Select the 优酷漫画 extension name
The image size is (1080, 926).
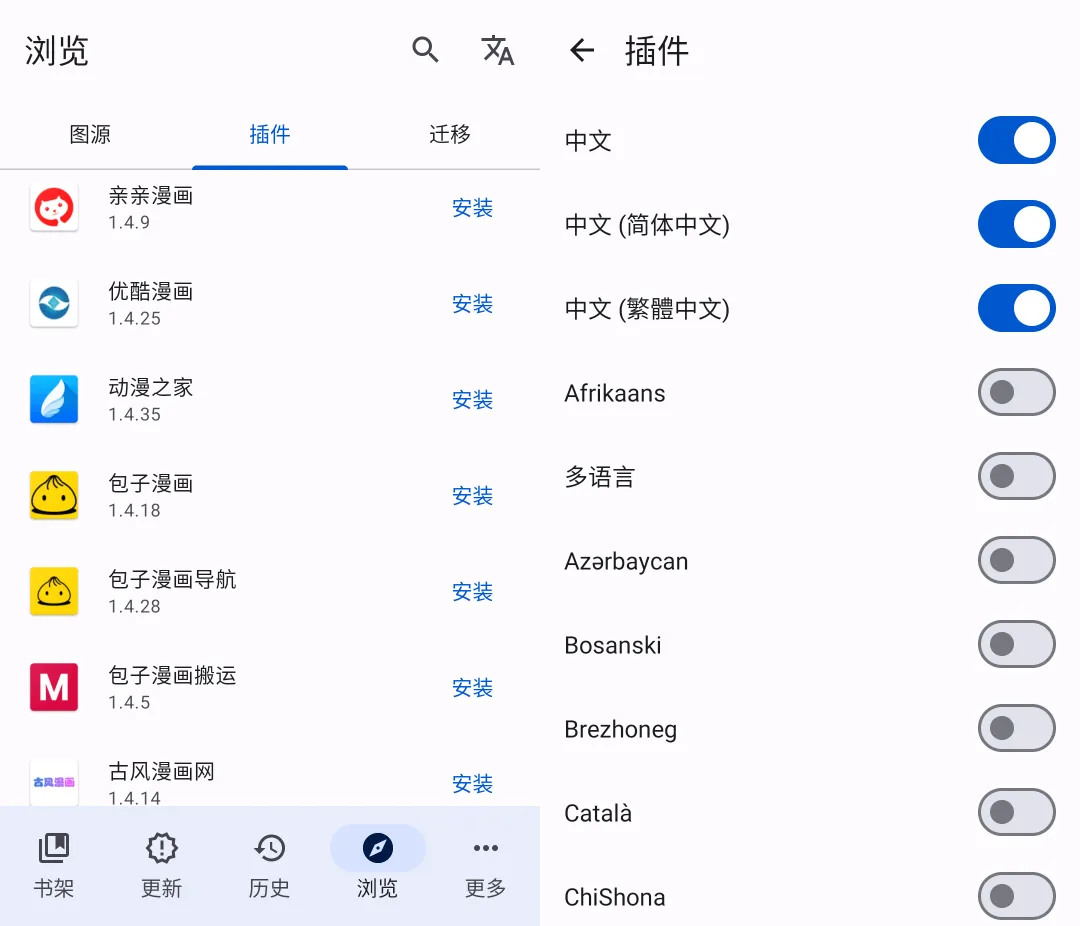[151, 291]
